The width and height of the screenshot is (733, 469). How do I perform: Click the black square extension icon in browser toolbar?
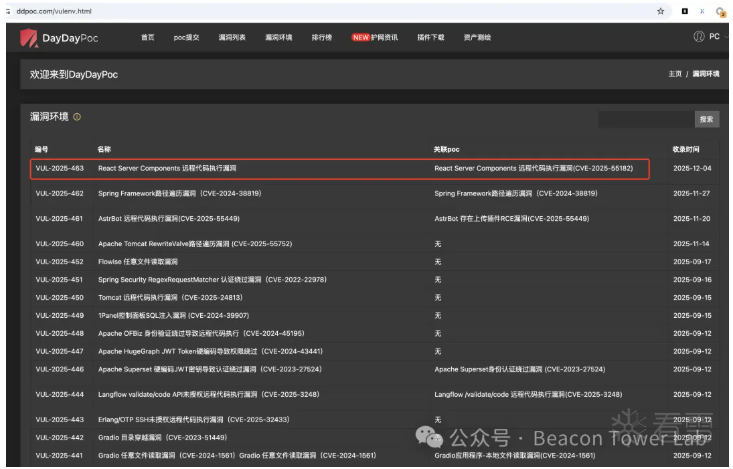(684, 11)
